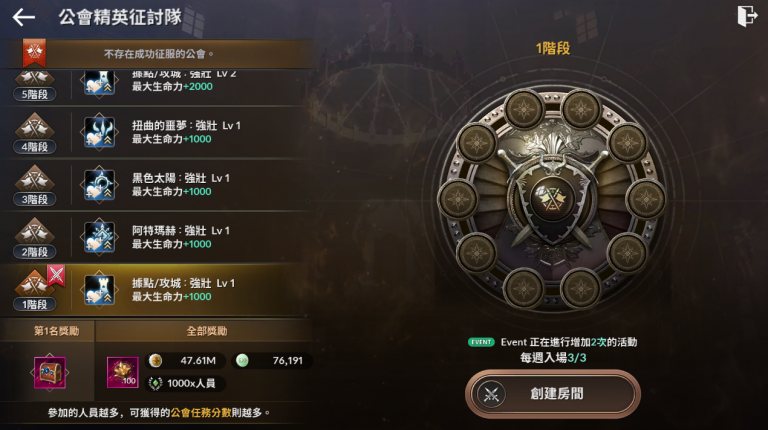Select the 5階段 stage badge
768x430 pixels.
tap(35, 86)
